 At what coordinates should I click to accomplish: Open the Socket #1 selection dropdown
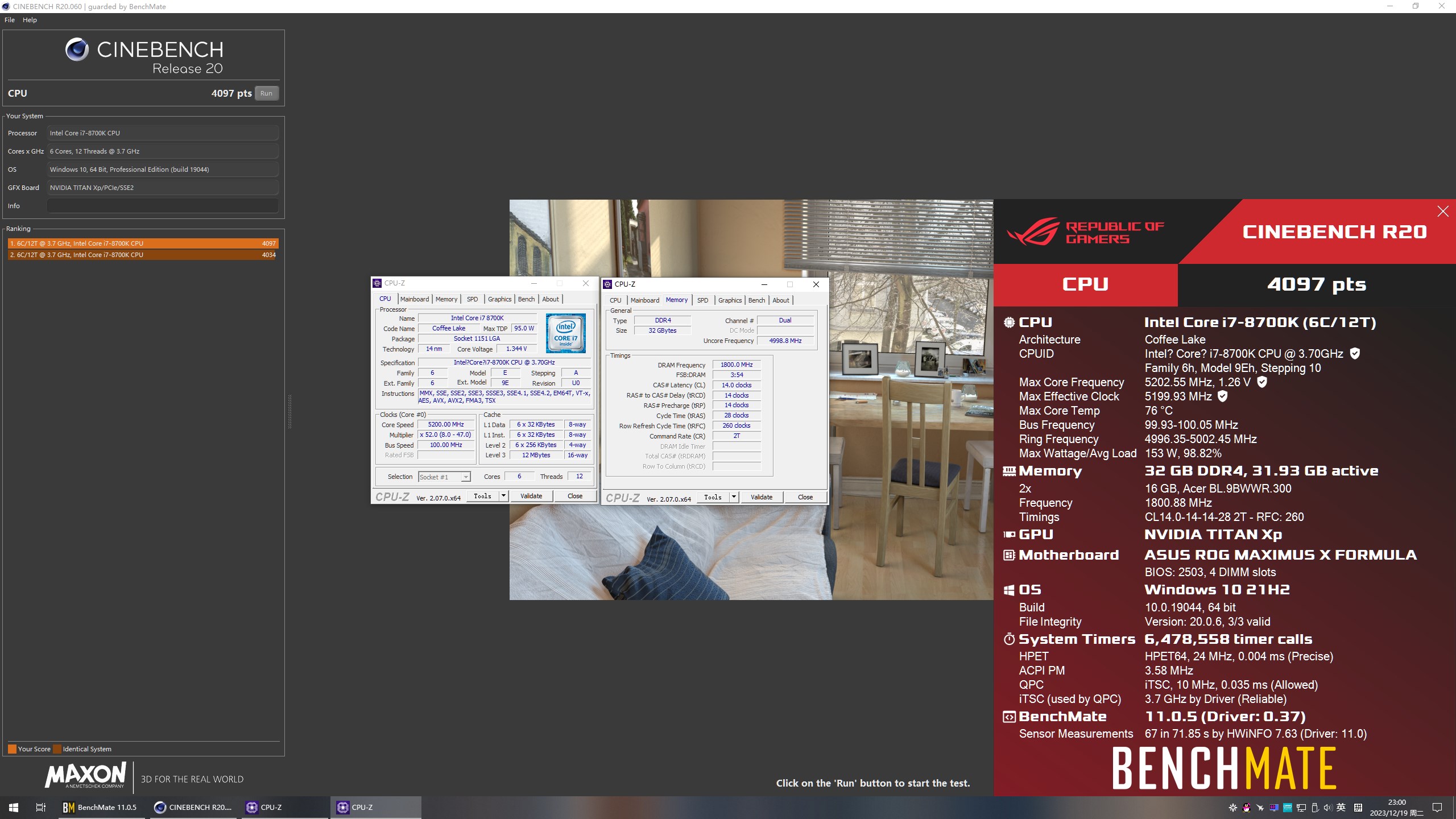pos(444,477)
